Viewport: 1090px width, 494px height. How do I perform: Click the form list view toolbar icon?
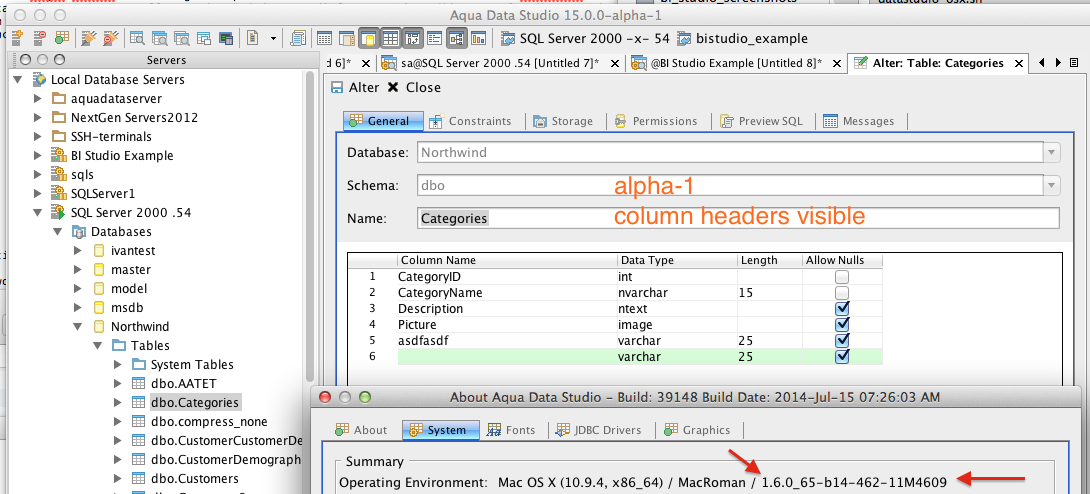point(435,39)
